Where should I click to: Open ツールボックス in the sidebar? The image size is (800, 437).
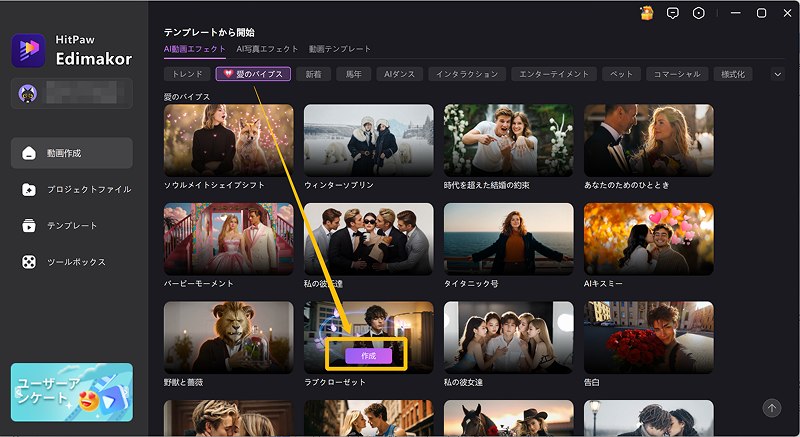pyautogui.click(x=72, y=262)
